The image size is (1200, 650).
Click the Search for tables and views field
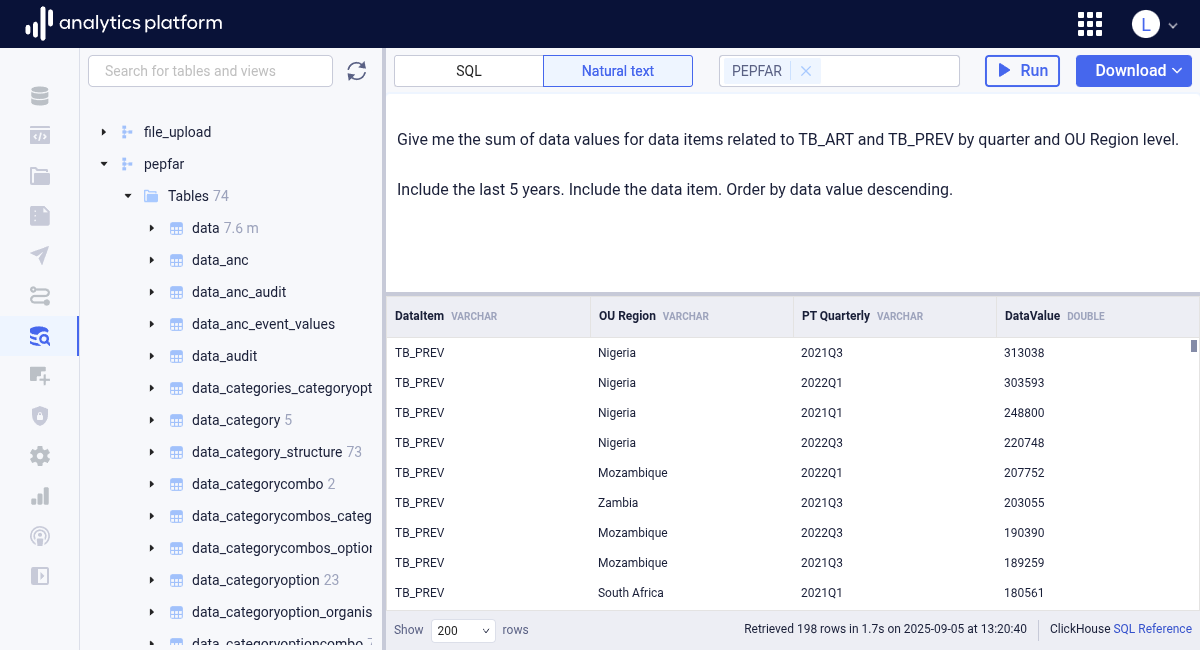click(x=210, y=71)
